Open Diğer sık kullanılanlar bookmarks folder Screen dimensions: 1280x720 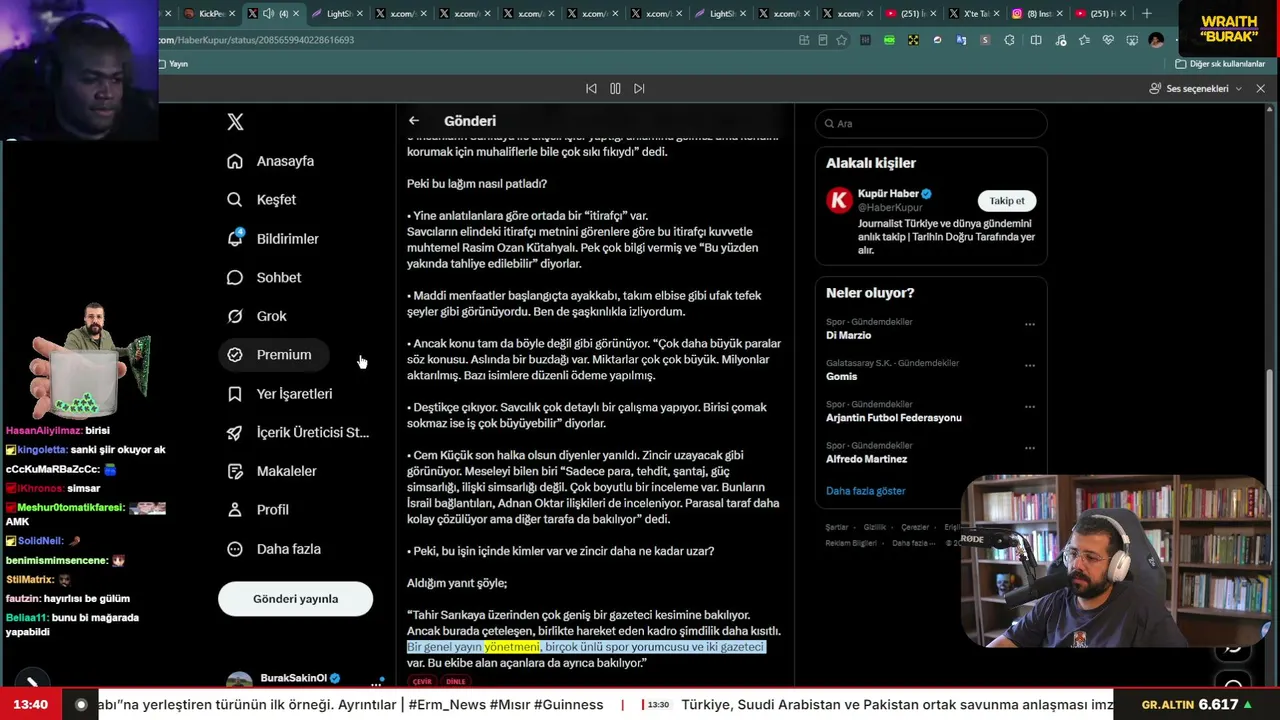pyautogui.click(x=1220, y=64)
